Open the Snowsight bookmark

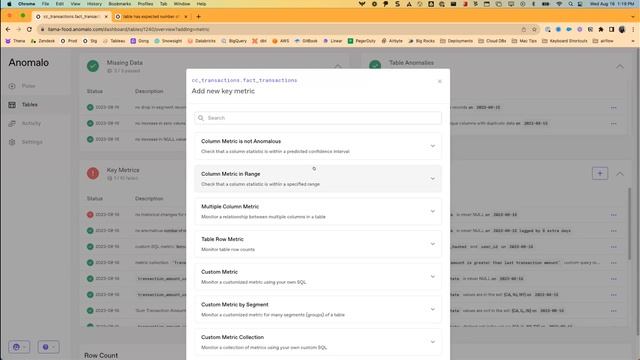pyautogui.click(x=168, y=41)
